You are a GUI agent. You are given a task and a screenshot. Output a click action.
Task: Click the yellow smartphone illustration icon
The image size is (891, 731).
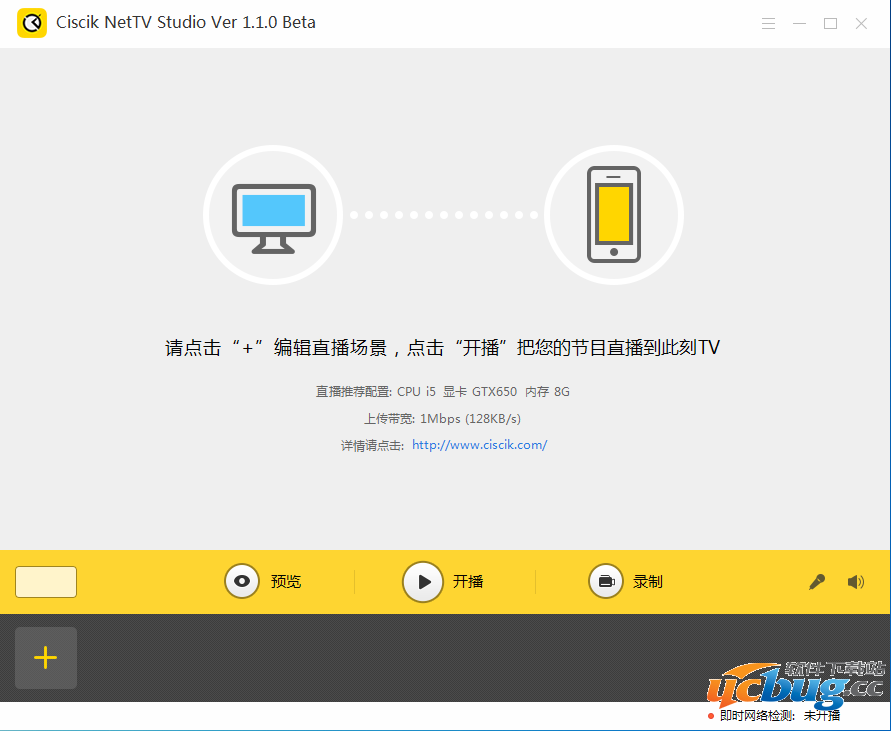click(x=613, y=215)
